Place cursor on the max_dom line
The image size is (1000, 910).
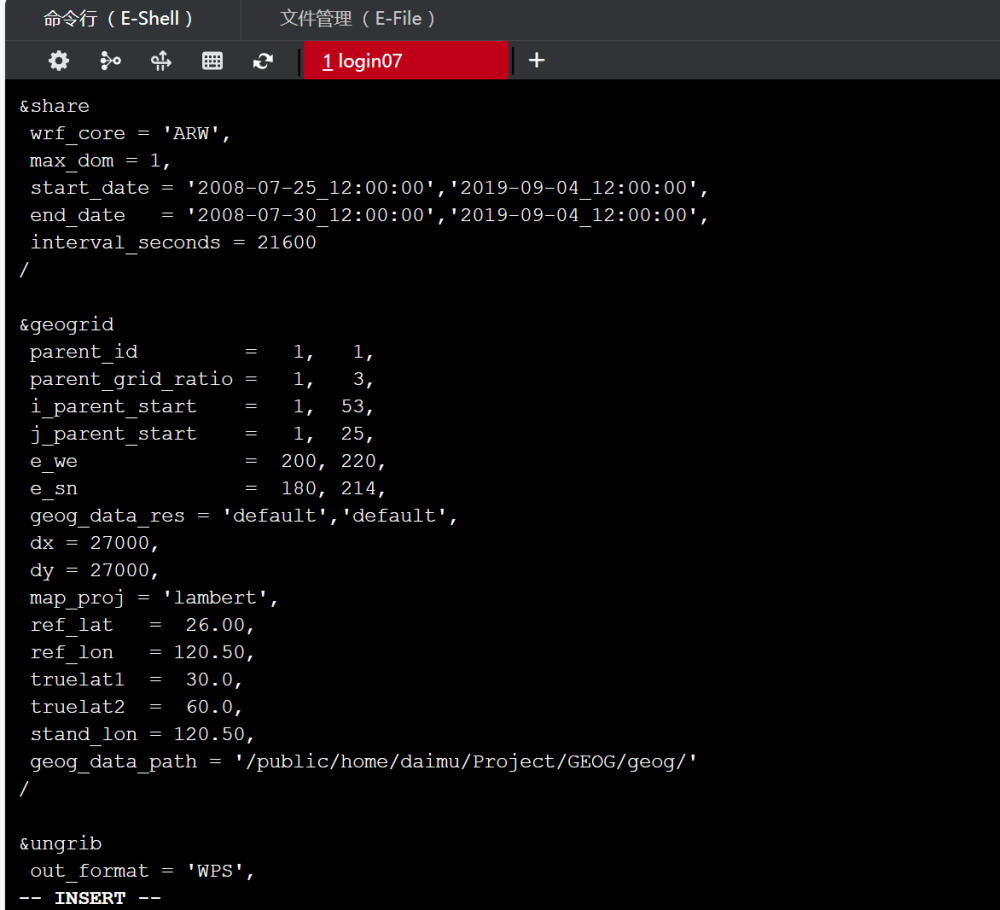pyautogui.click(x=100, y=161)
